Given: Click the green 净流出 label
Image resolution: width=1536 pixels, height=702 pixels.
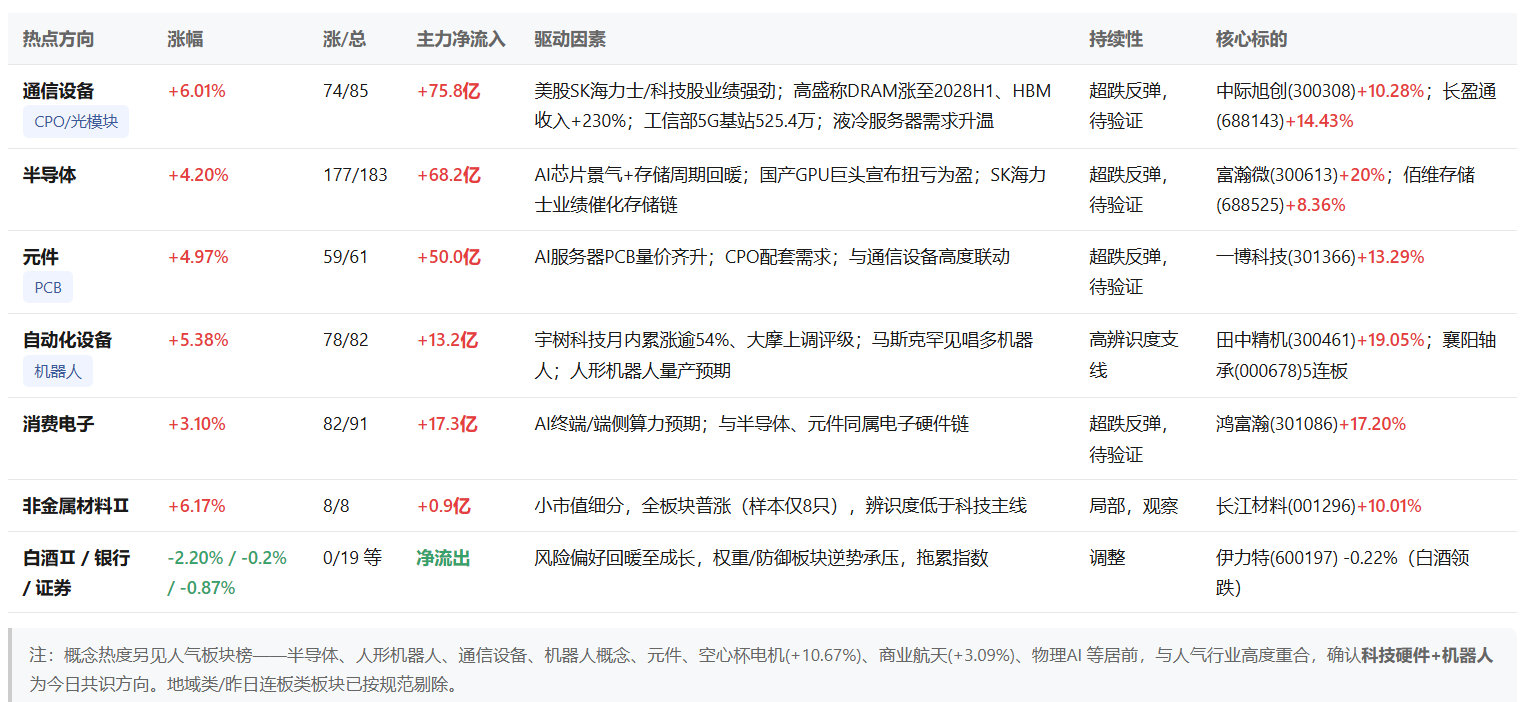Looking at the screenshot, I should 443,558.
